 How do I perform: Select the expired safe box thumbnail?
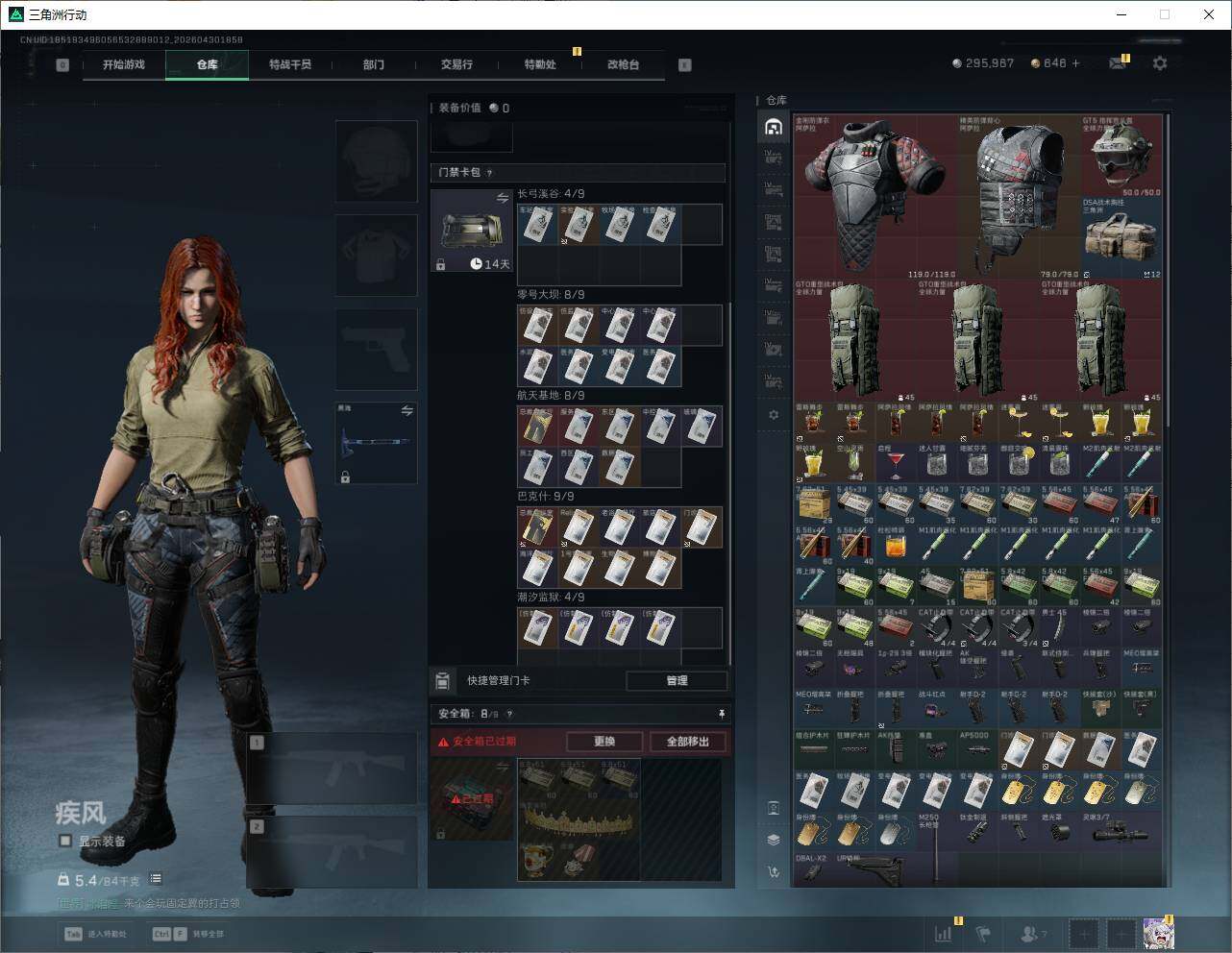pos(472,799)
